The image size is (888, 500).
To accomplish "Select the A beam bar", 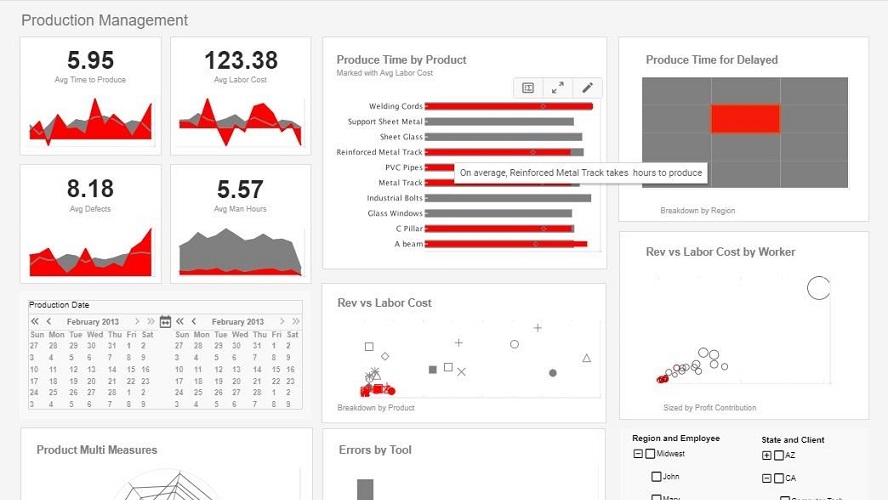I will 506,244.
